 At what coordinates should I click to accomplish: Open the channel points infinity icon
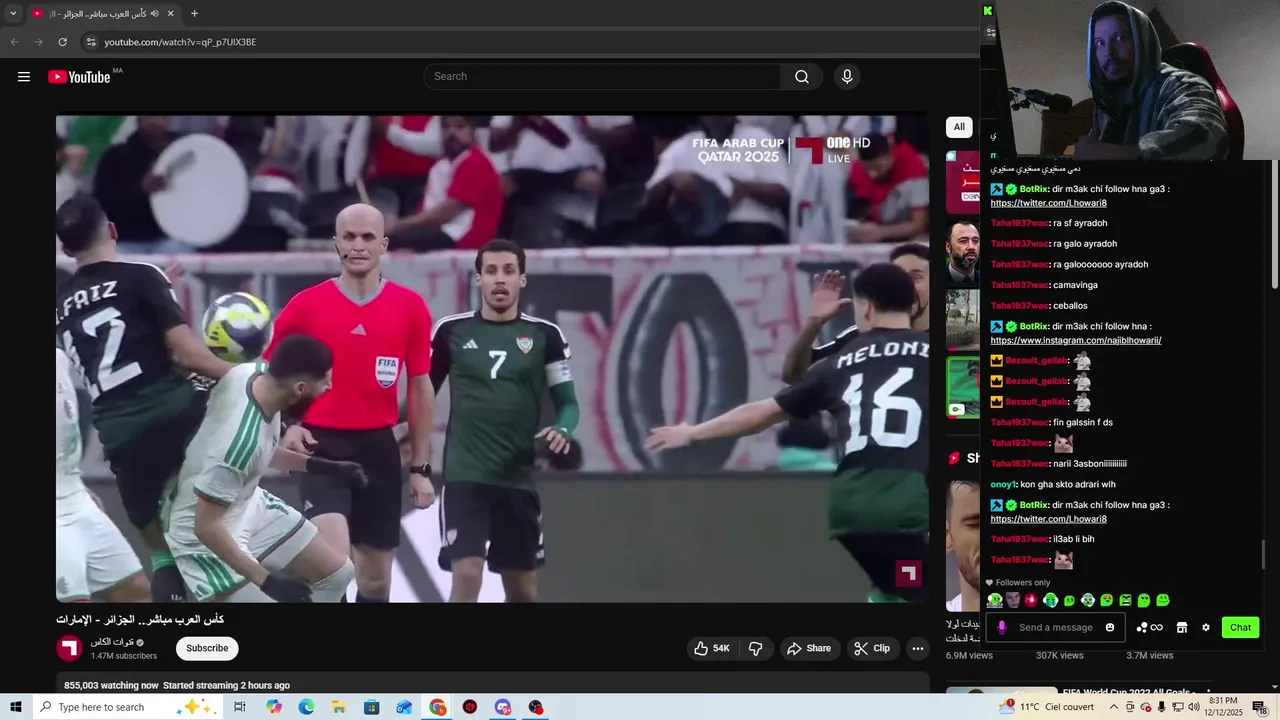tap(1156, 627)
